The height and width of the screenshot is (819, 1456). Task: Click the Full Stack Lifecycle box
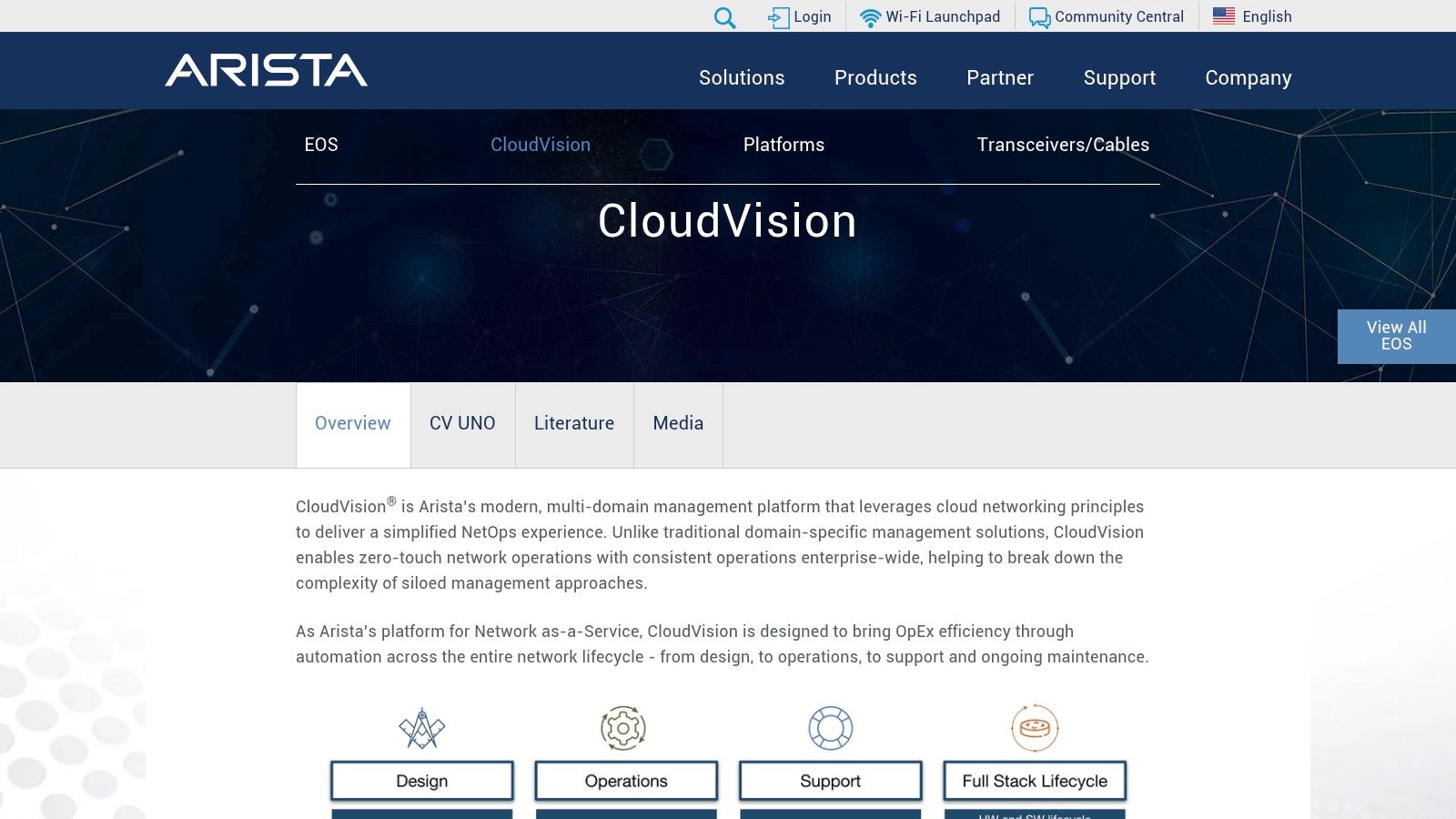1035,781
